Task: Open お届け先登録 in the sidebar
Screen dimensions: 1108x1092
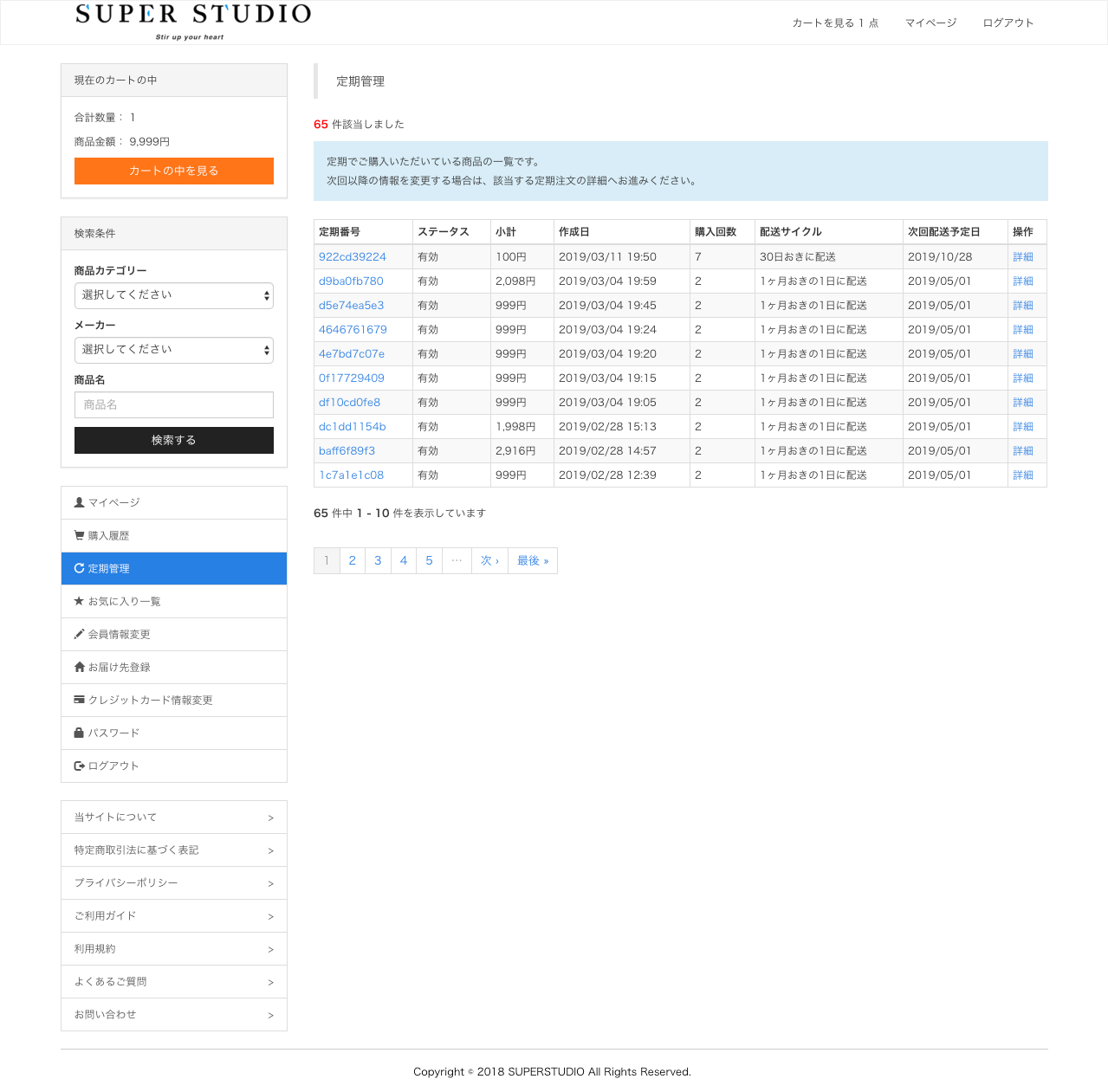Action: [x=174, y=668]
